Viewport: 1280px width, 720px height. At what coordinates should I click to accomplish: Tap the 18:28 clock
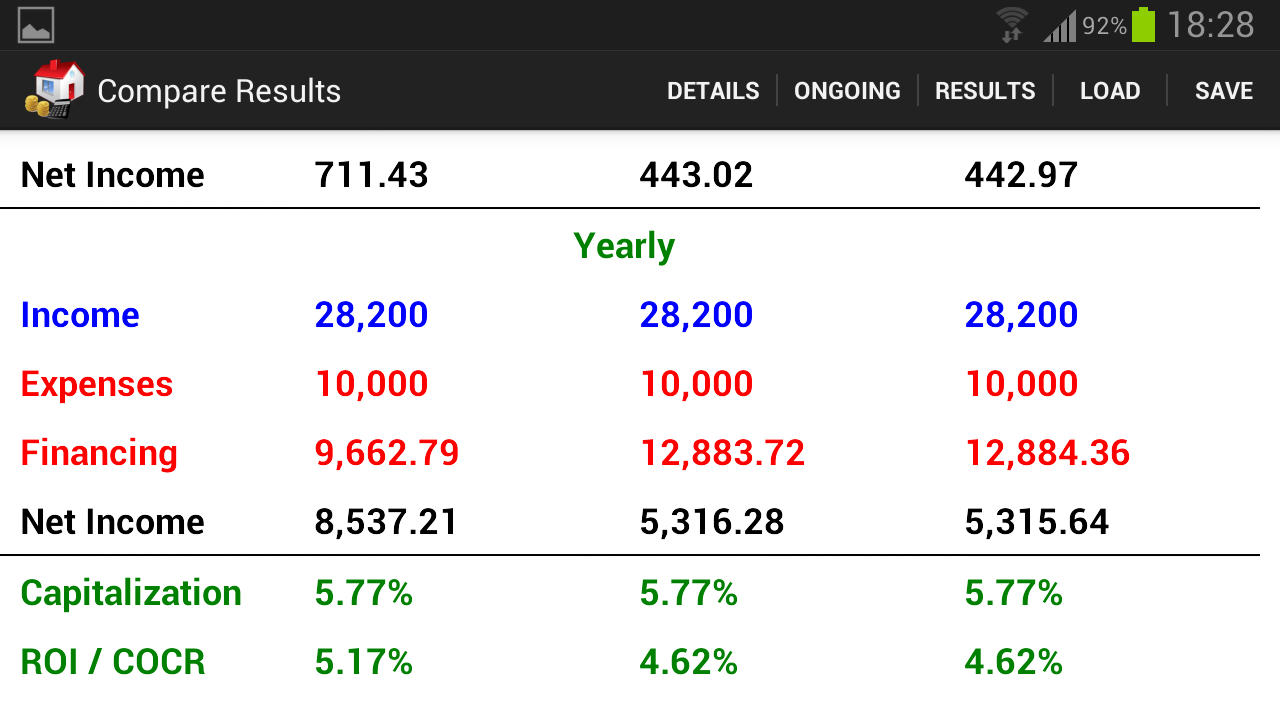pos(1210,25)
